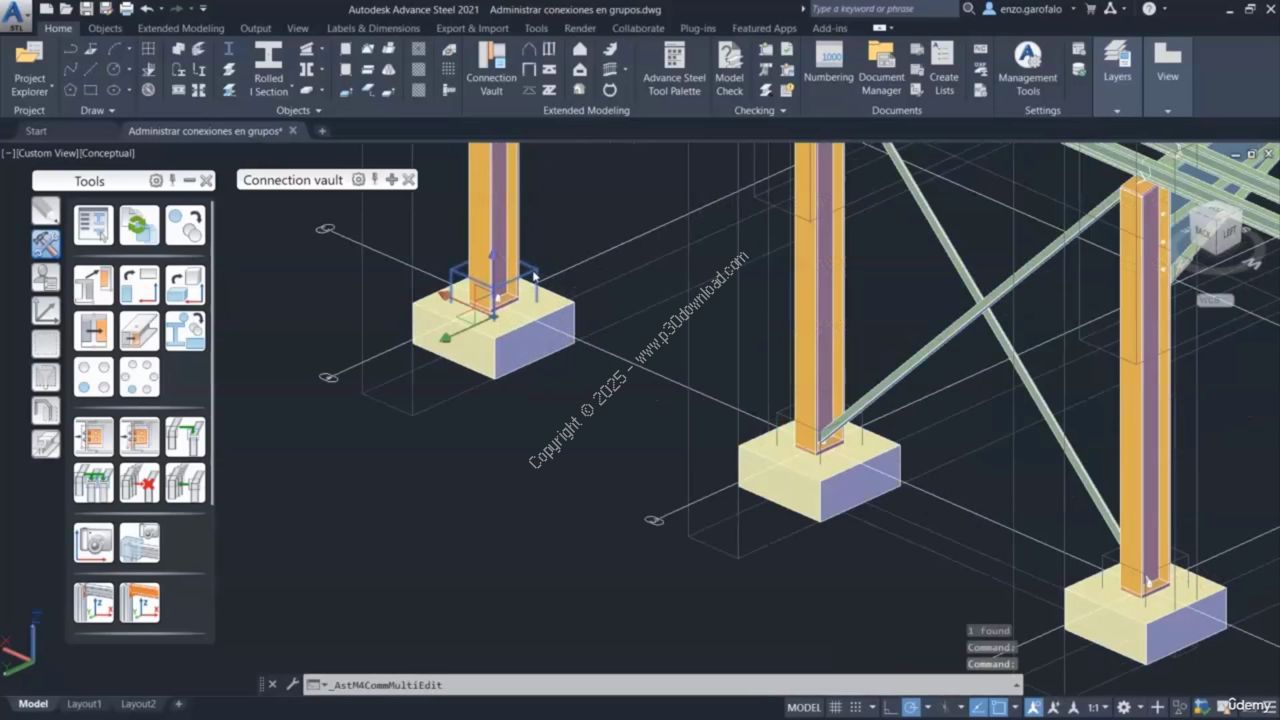This screenshot has height=720, width=1280.
Task: Toggle polar tracking in status bar
Action: point(911,707)
